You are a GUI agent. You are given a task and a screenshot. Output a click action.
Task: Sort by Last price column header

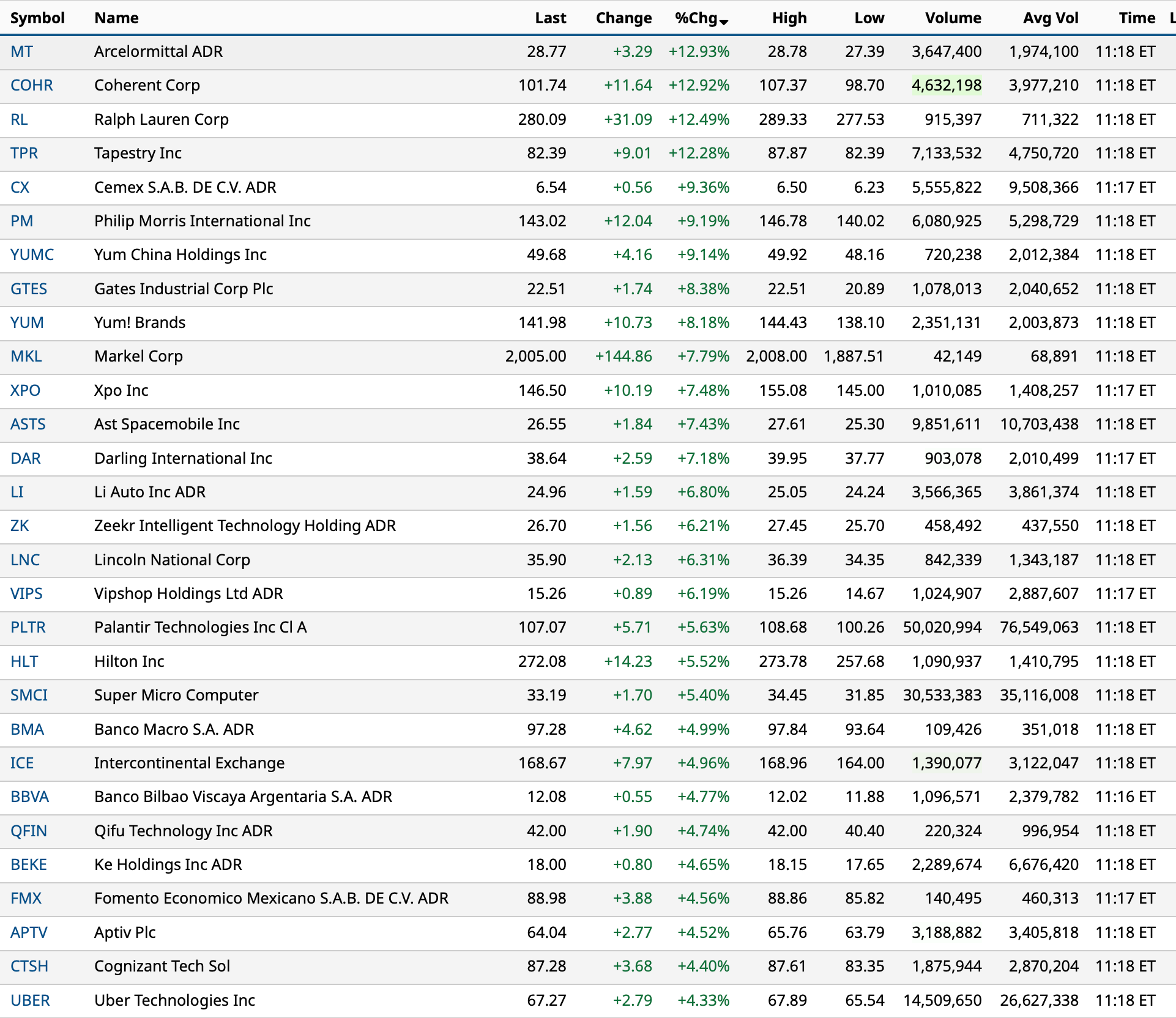(x=550, y=18)
